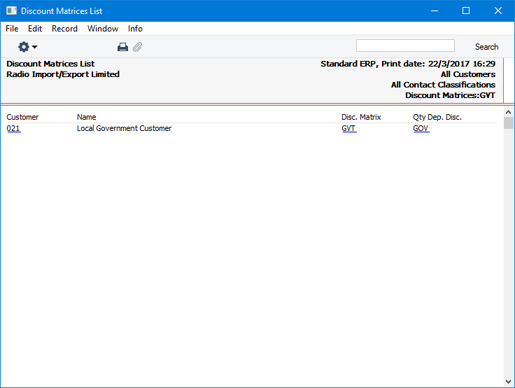
Task: Click inside the search text field
Action: (x=405, y=46)
